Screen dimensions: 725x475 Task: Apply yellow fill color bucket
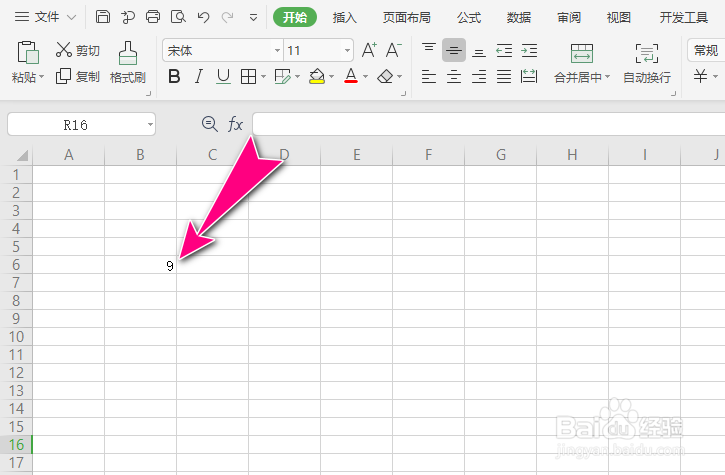(x=317, y=76)
